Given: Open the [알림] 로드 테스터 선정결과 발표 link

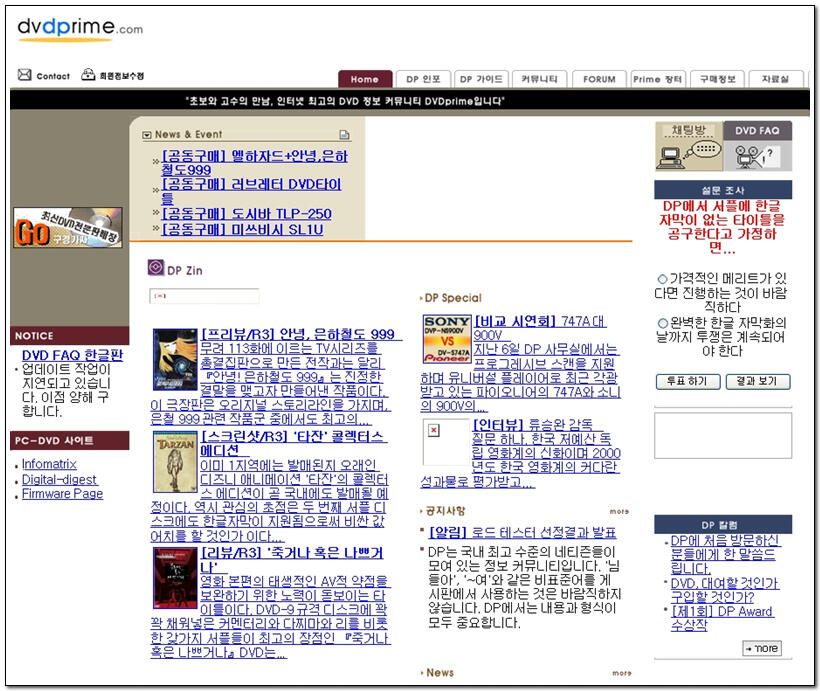Looking at the screenshot, I should point(522,532).
